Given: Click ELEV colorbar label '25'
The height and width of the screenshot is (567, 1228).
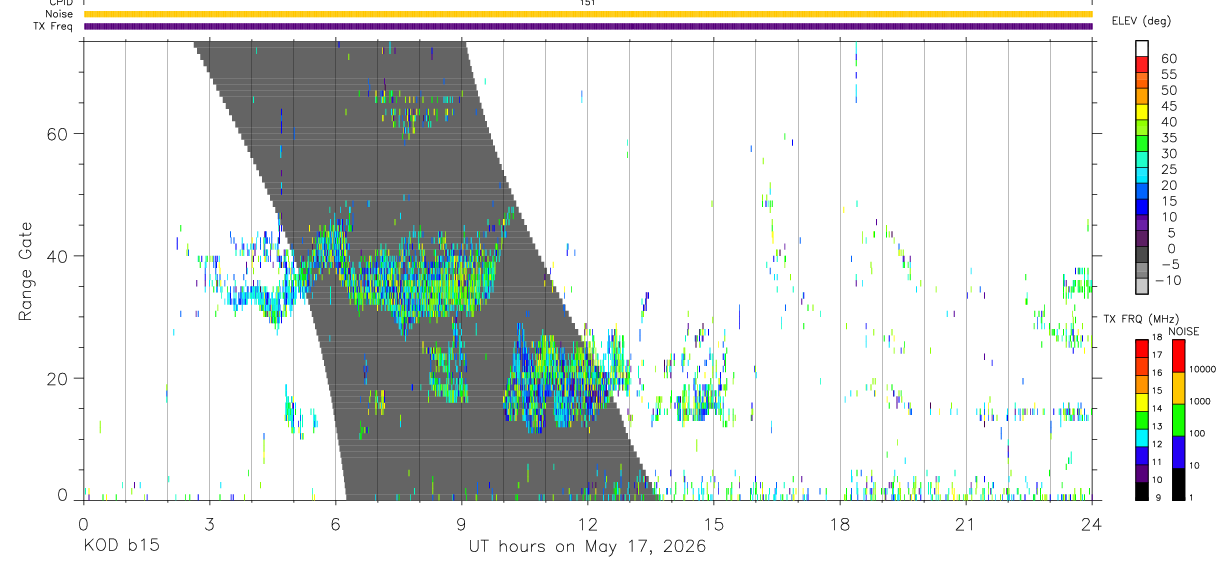Looking at the screenshot, I should [x=1168, y=169].
